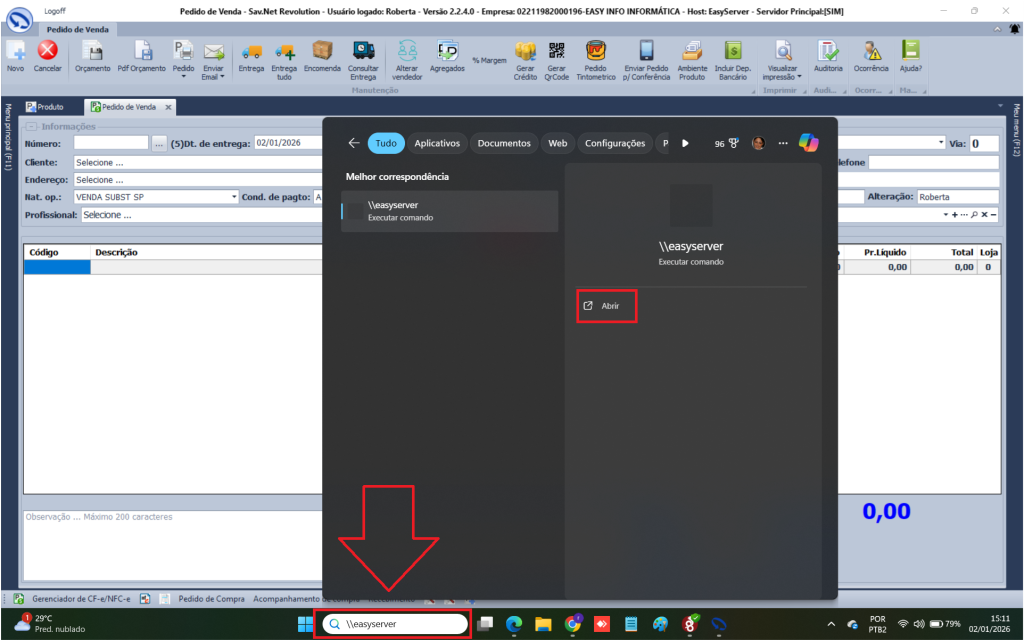Click the Gerar QrCode icon
Screen dimensions: 1024x641
[x=557, y=54]
